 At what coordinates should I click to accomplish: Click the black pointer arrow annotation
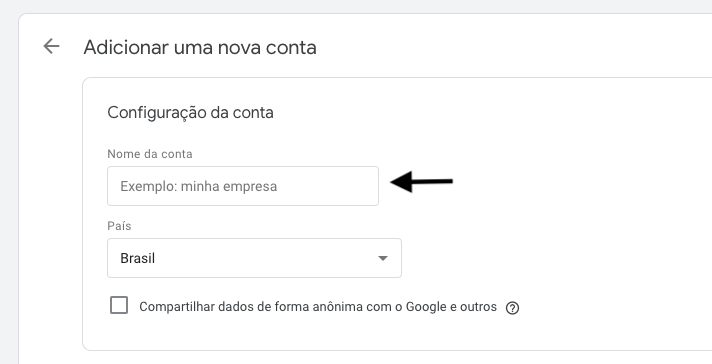pos(421,182)
